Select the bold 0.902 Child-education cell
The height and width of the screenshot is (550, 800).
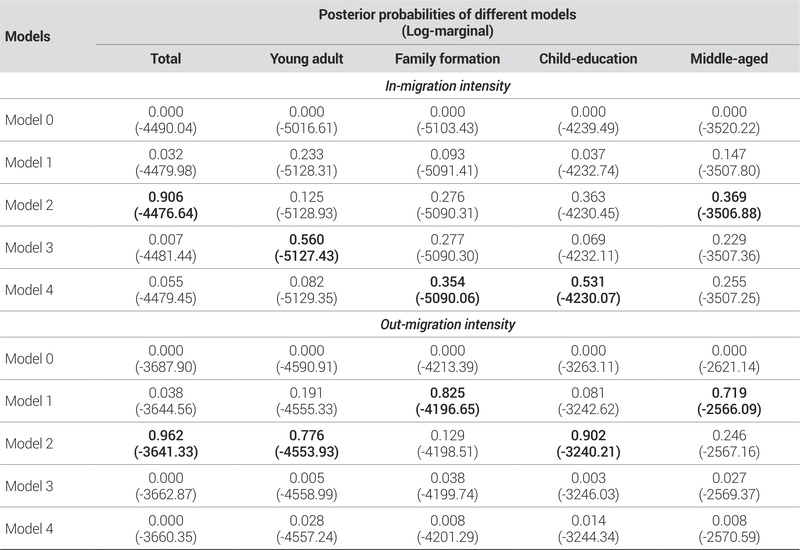click(x=588, y=436)
